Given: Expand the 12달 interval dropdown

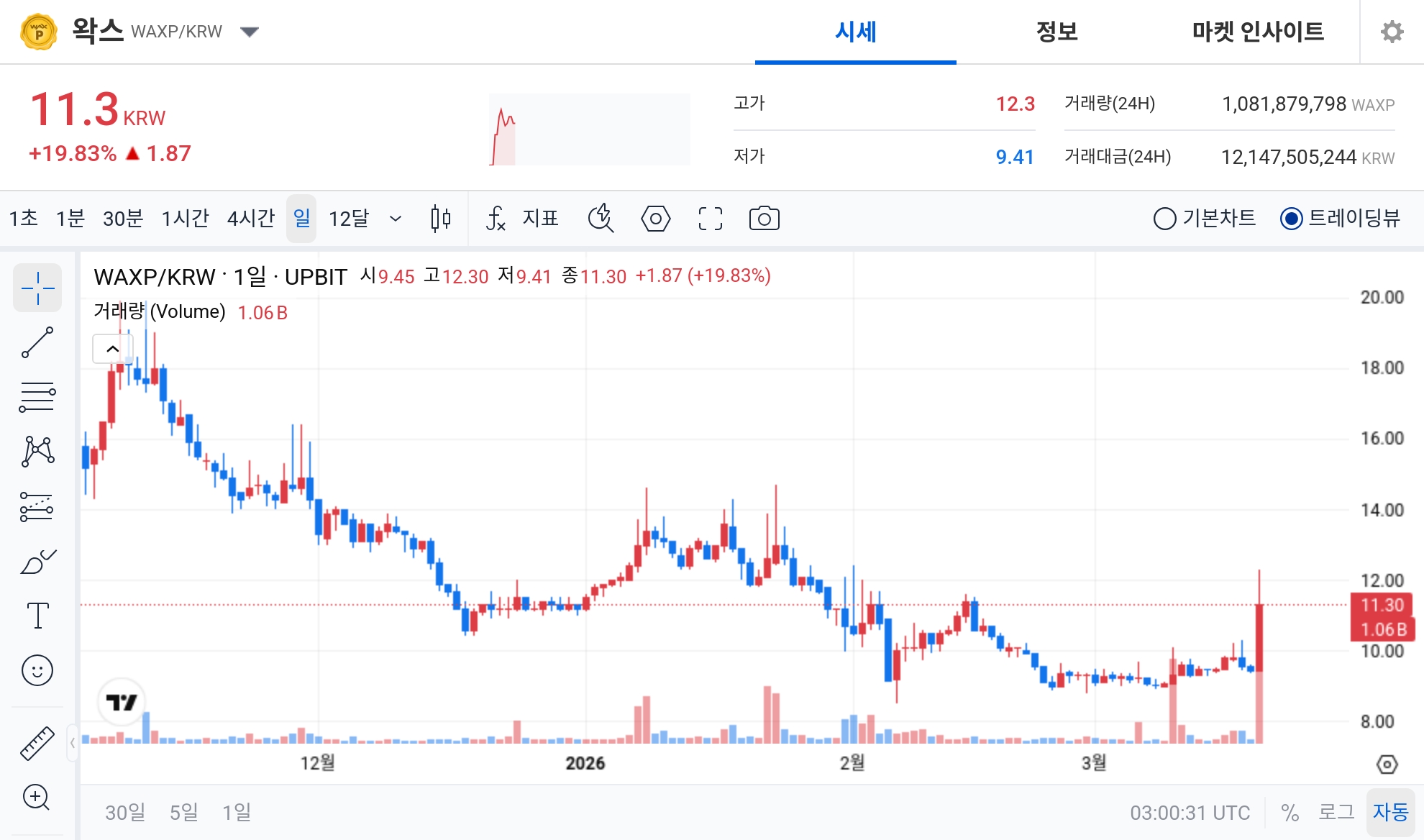Looking at the screenshot, I should pyautogui.click(x=394, y=219).
